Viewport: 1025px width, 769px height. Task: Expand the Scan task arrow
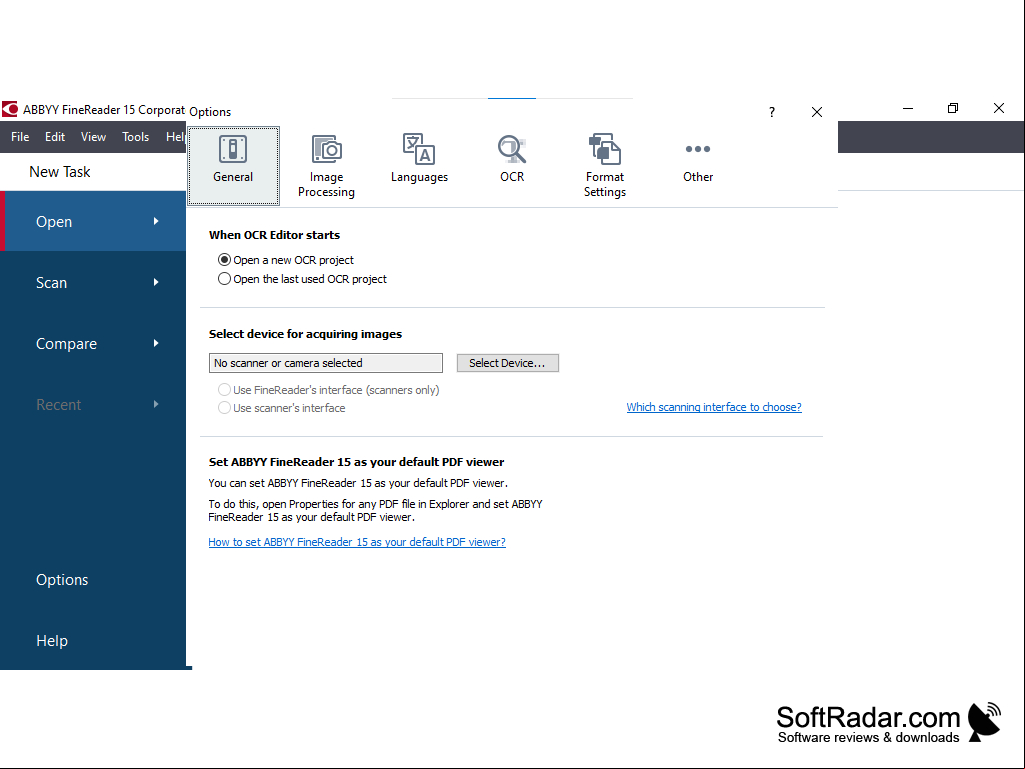pyautogui.click(x=156, y=282)
